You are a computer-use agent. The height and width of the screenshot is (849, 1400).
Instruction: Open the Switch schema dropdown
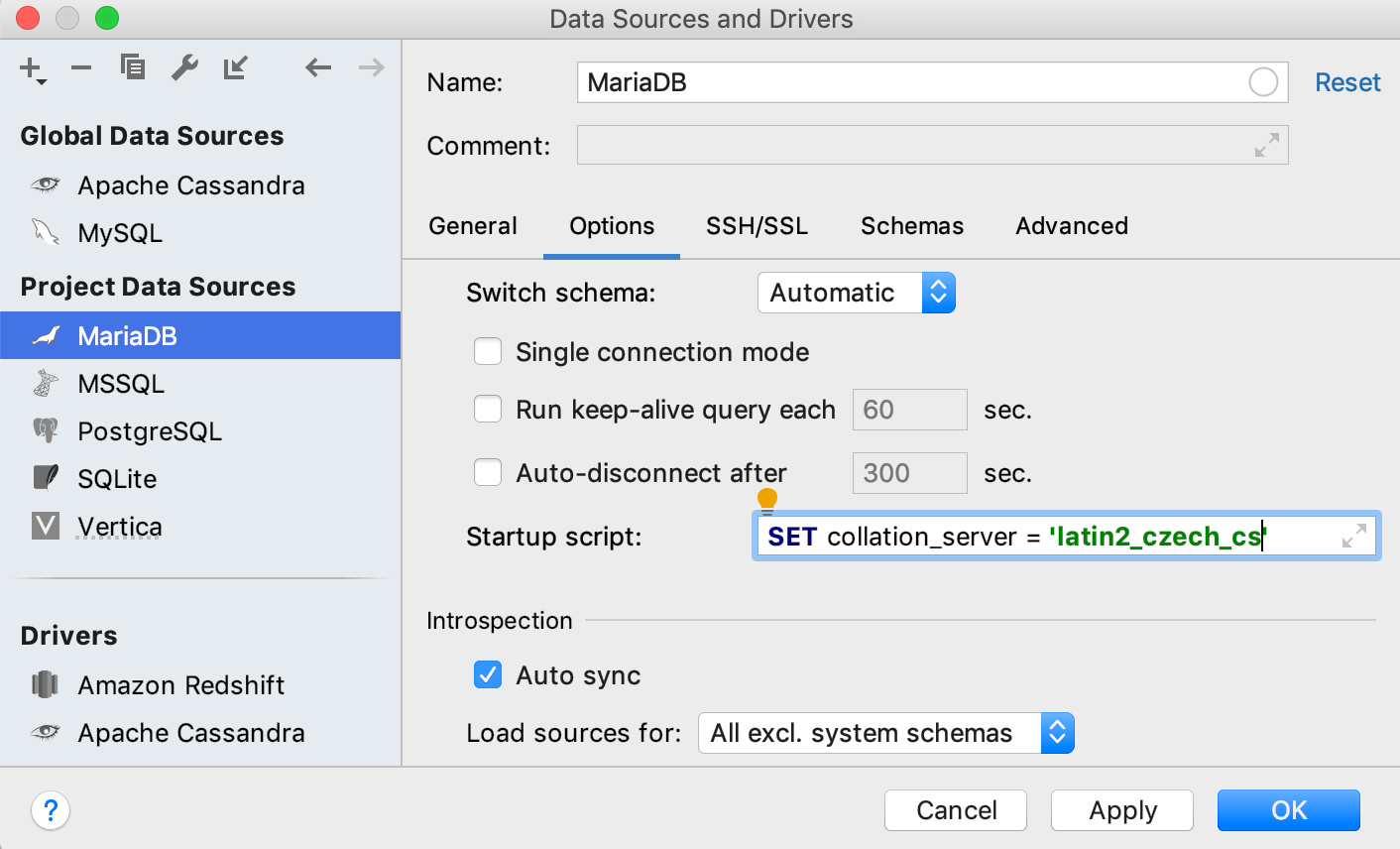857,293
